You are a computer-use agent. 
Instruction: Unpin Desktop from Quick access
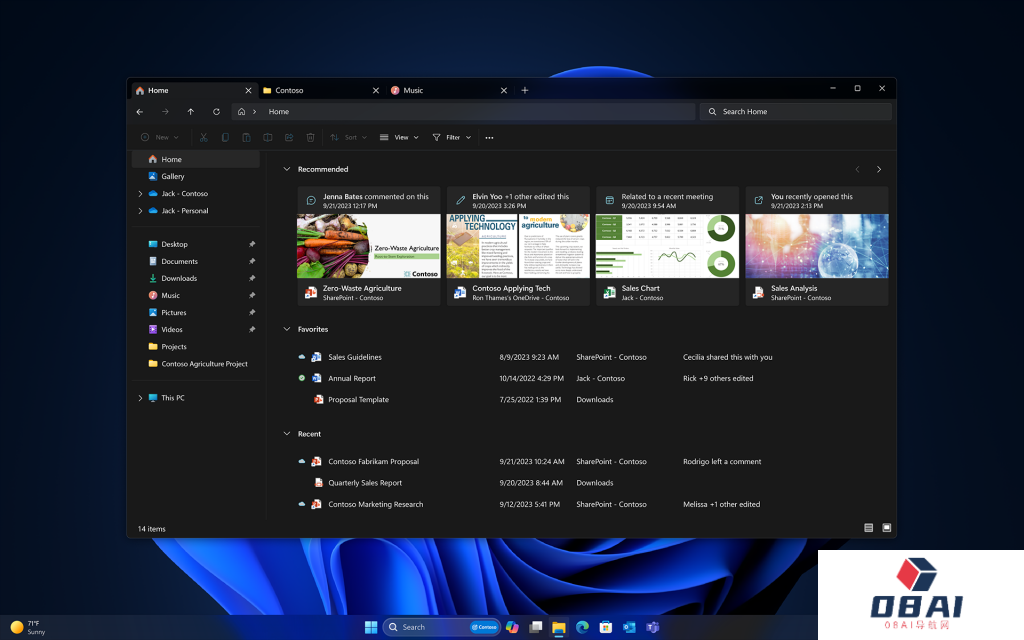[252, 244]
